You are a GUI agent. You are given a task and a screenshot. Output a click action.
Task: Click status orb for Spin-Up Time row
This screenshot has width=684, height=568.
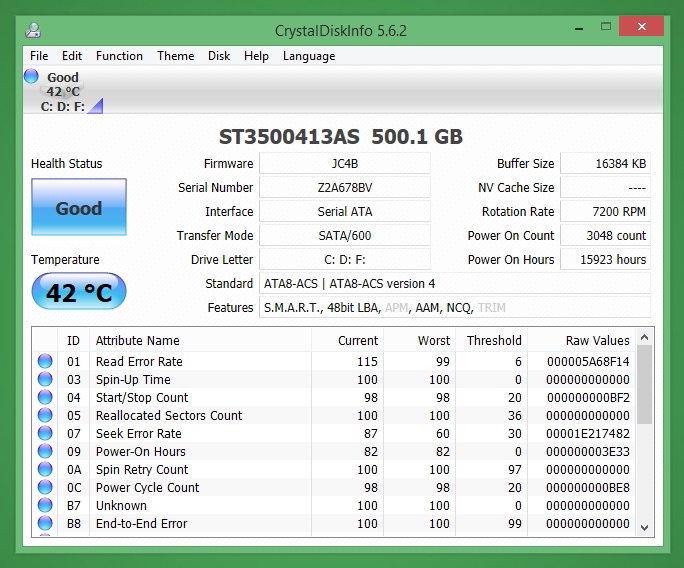[x=45, y=379]
